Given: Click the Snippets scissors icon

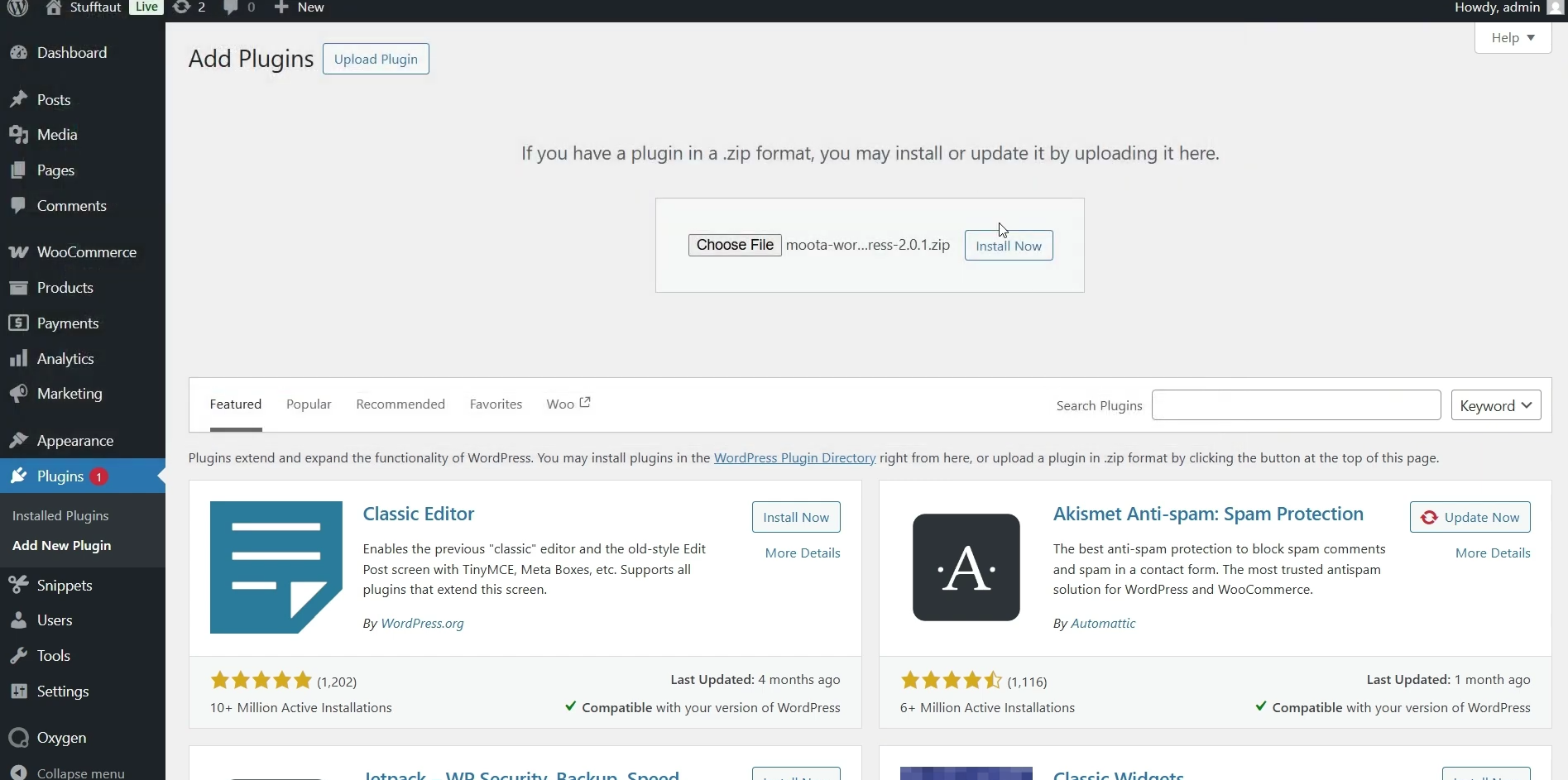Looking at the screenshot, I should coord(18,585).
